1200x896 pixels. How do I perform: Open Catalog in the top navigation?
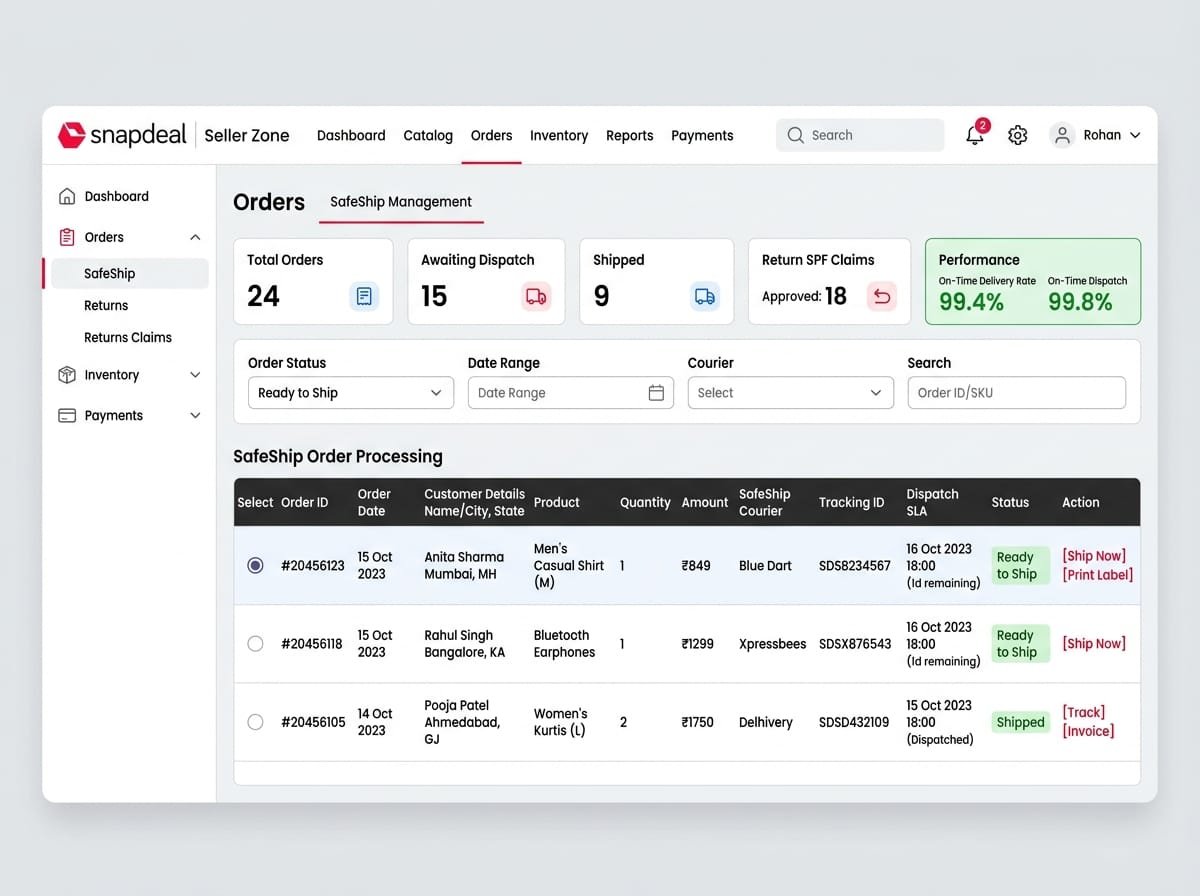[x=428, y=135]
